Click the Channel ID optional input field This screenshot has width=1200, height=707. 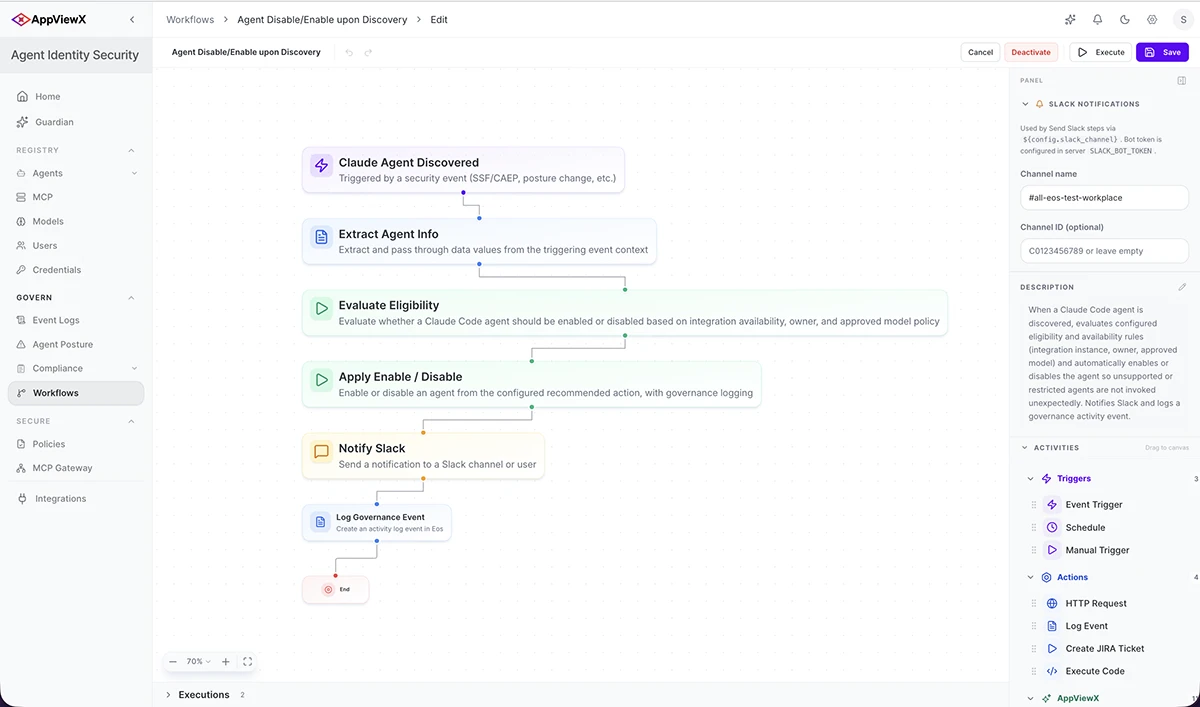1104,251
